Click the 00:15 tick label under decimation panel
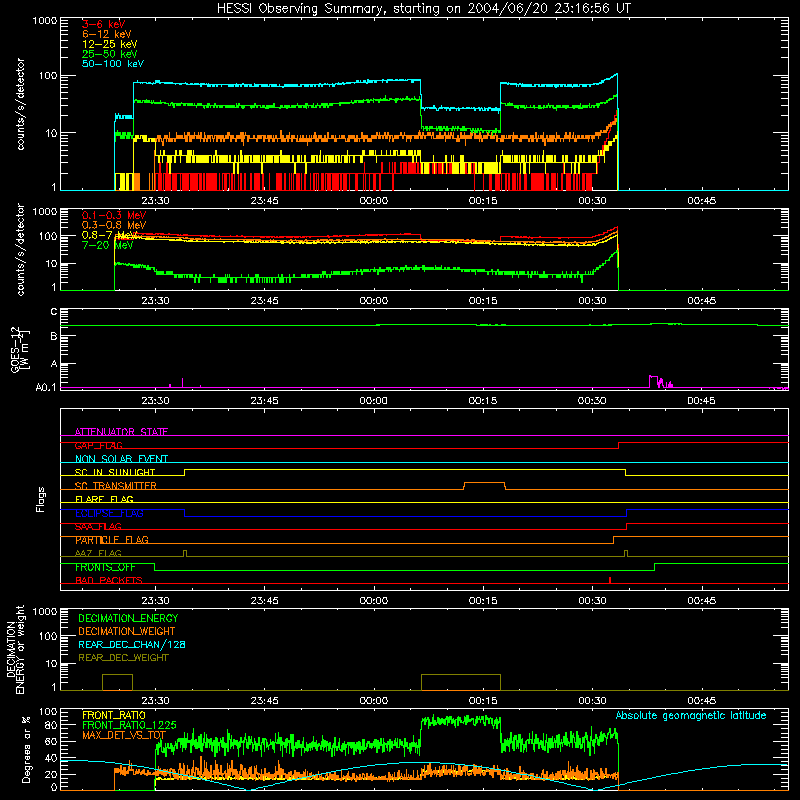The image size is (800, 800). coord(483,701)
